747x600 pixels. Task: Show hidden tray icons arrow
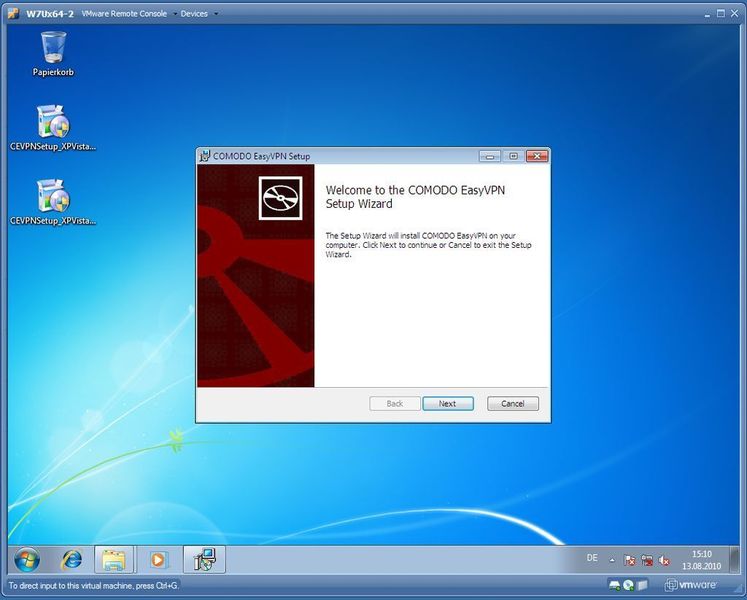point(612,560)
